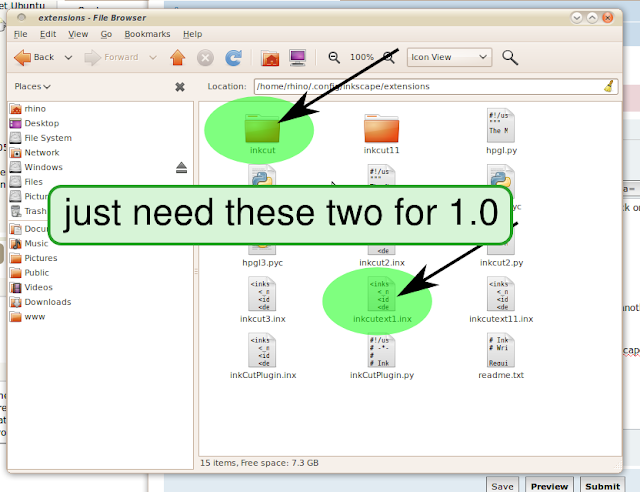Clear the location field with broom icon
The width and height of the screenshot is (640, 492).
(609, 87)
